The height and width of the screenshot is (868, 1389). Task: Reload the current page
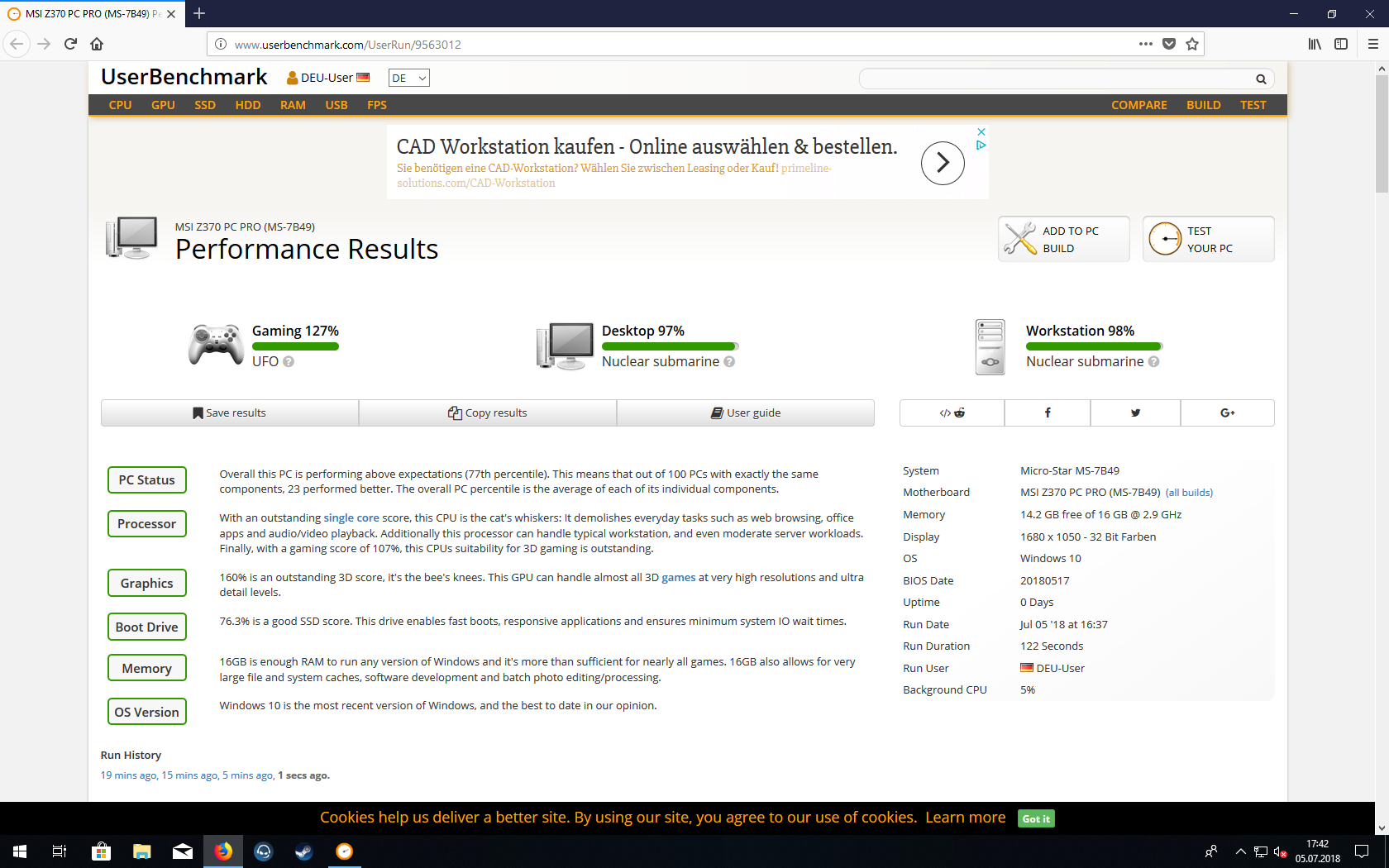[x=71, y=44]
